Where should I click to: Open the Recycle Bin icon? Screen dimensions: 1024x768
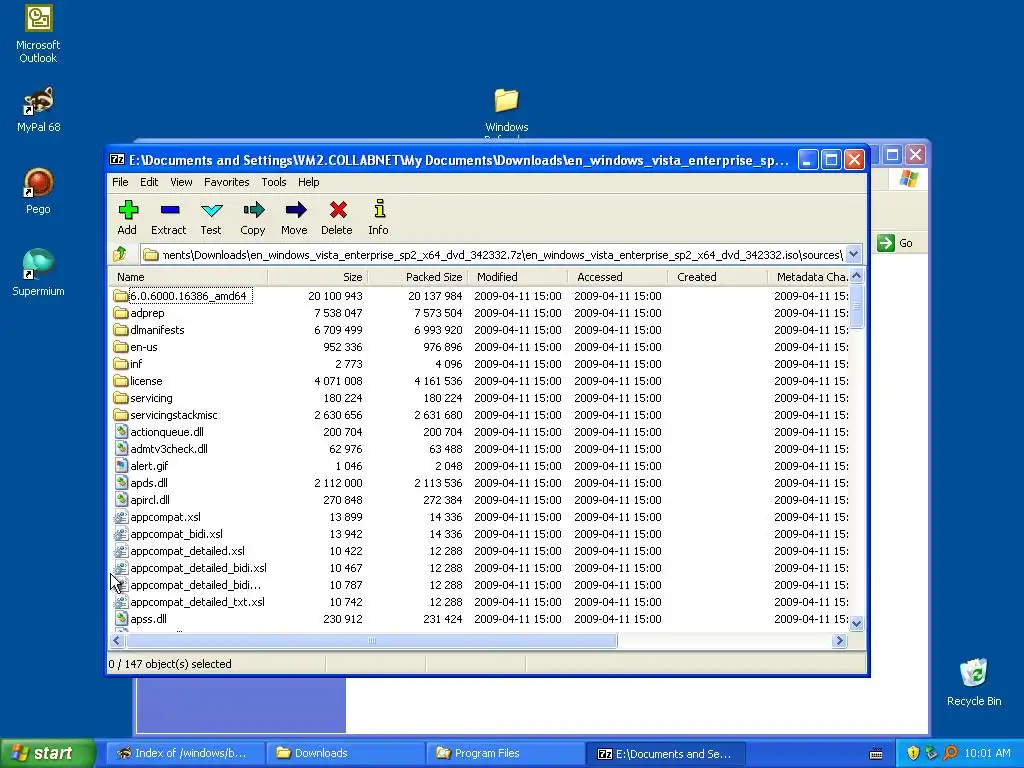(x=974, y=673)
